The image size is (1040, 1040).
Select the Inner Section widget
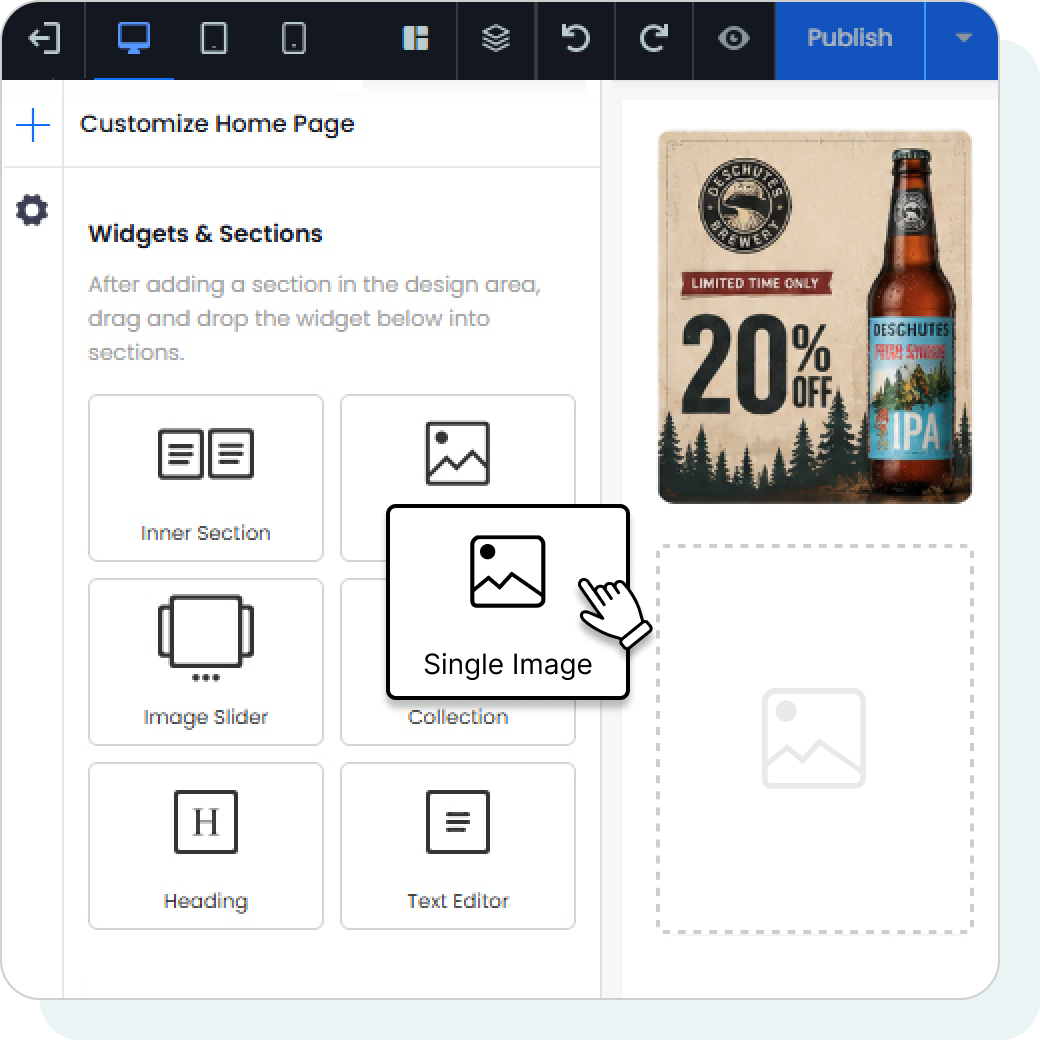[206, 478]
